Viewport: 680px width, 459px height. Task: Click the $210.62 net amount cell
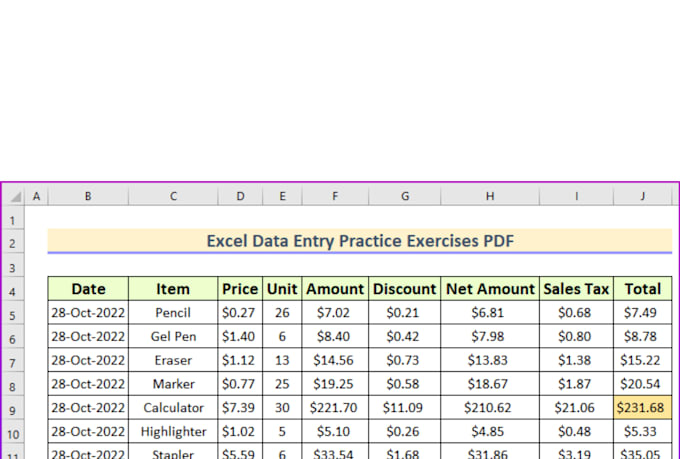click(x=490, y=407)
